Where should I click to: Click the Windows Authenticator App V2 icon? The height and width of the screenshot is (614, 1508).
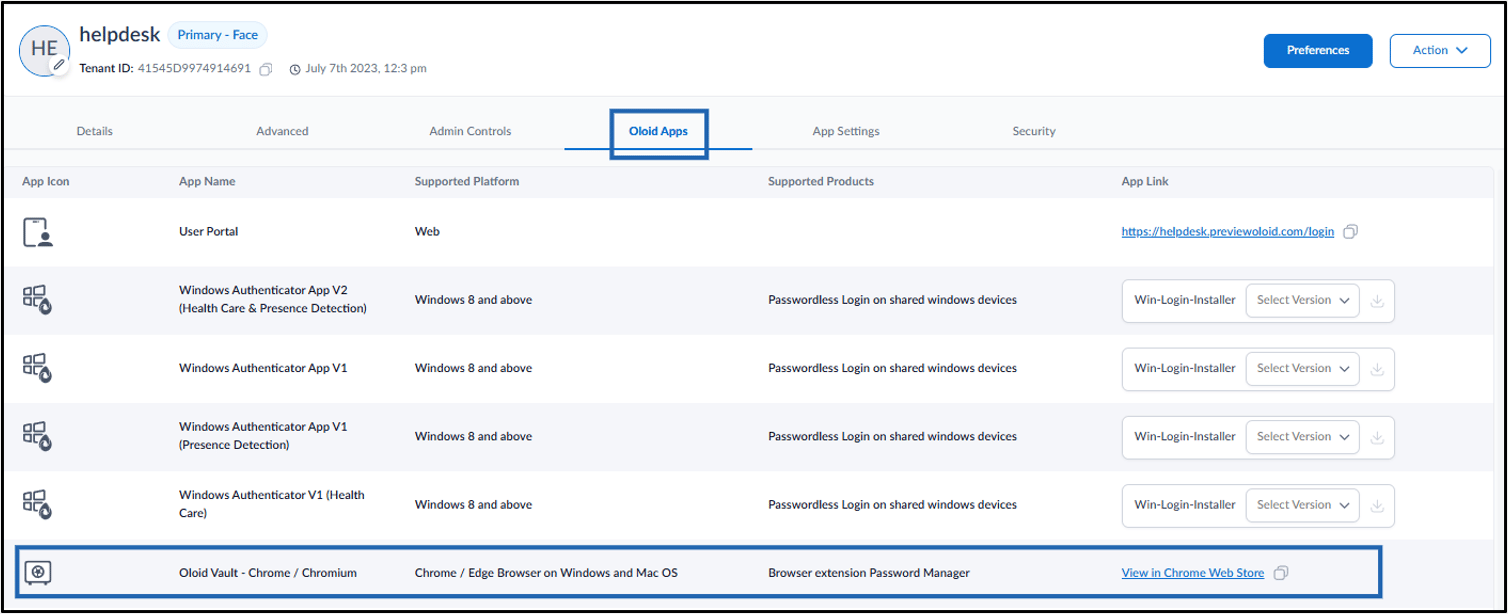click(38, 300)
